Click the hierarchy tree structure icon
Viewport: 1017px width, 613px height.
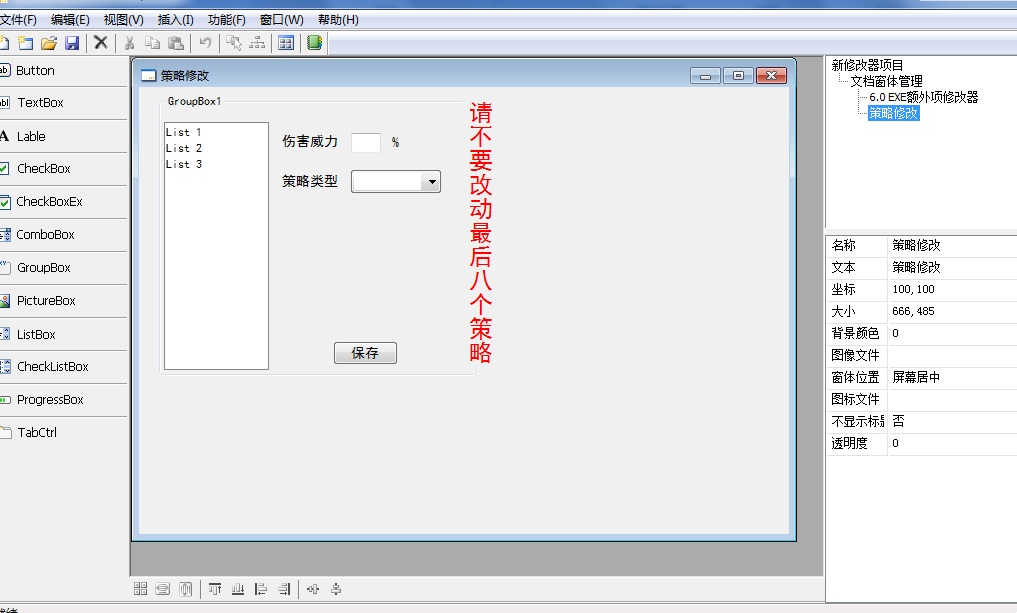257,43
